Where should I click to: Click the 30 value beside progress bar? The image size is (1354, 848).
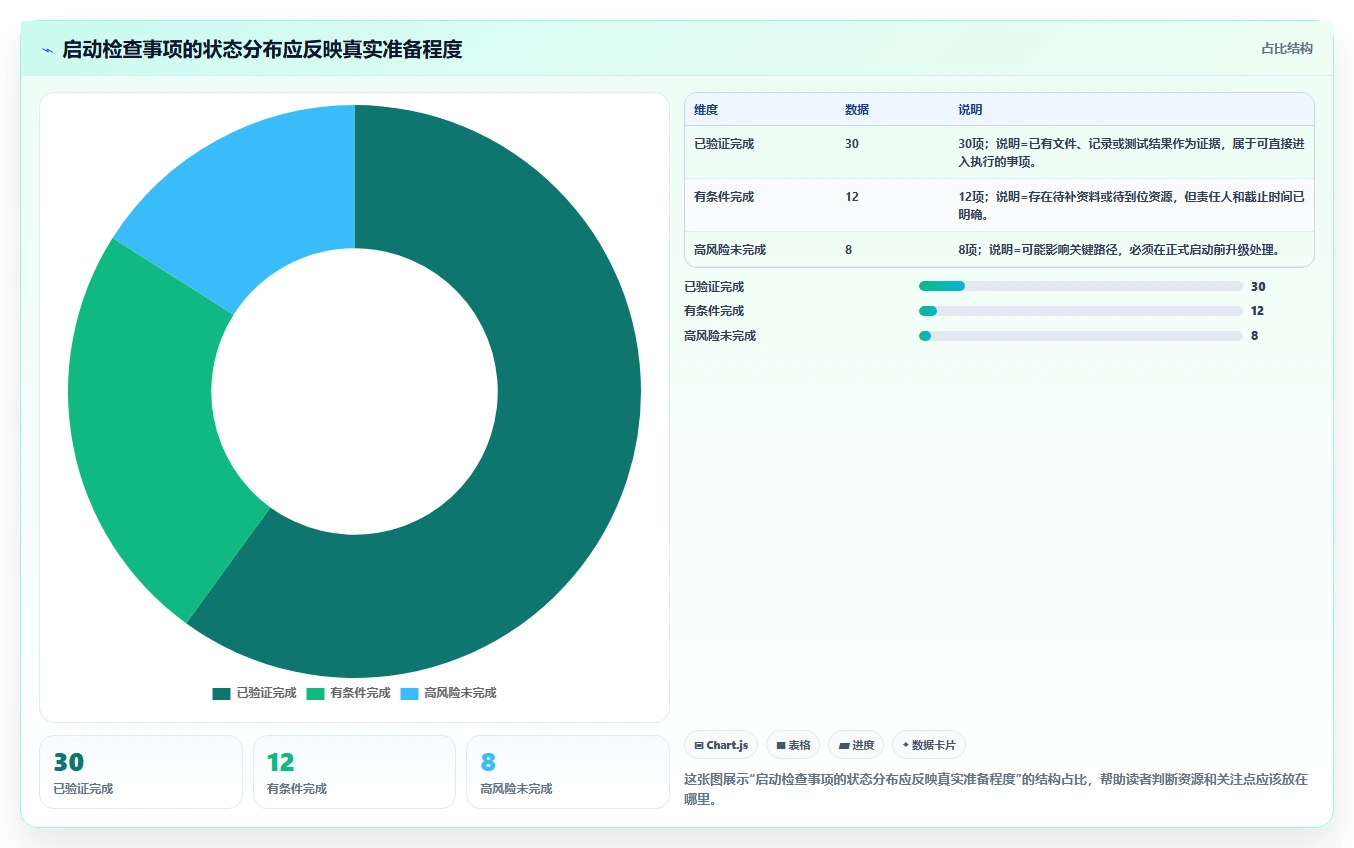1258,286
